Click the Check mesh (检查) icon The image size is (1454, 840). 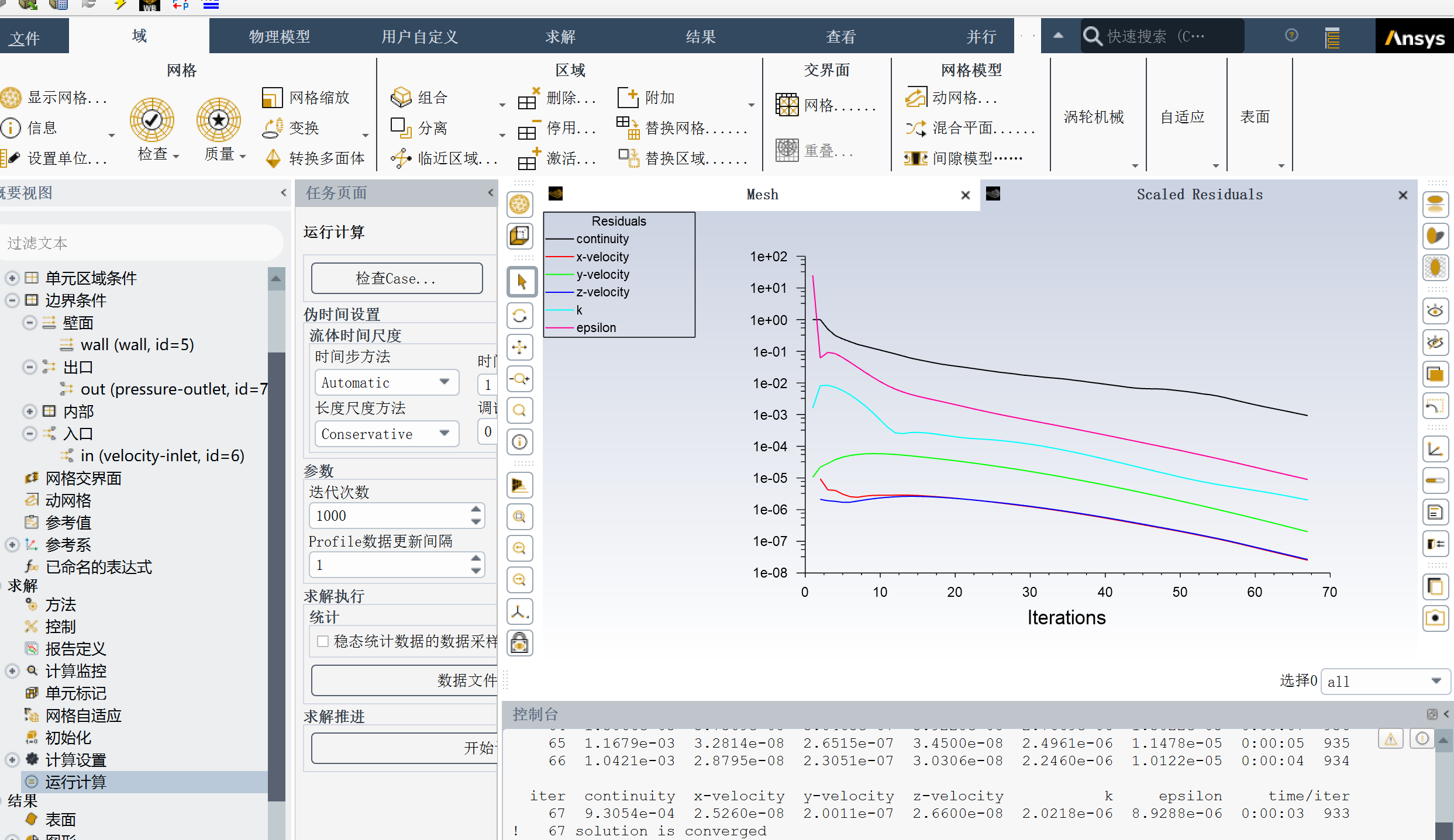click(152, 120)
